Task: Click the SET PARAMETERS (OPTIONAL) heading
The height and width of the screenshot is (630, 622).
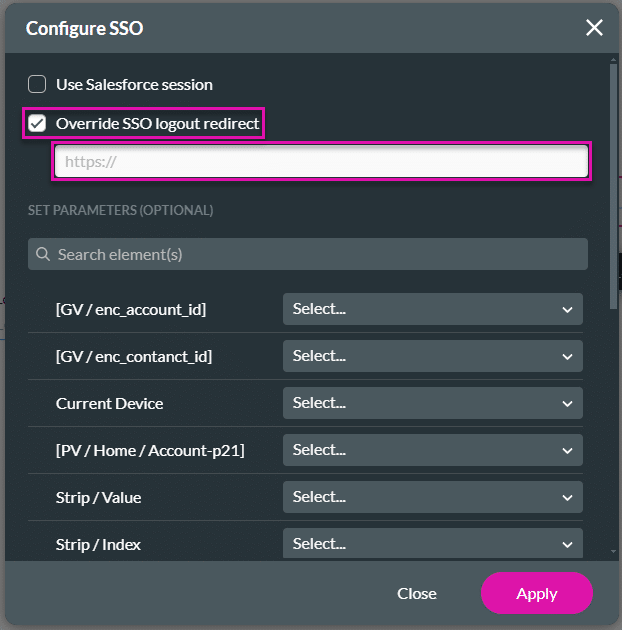Action: (x=121, y=210)
